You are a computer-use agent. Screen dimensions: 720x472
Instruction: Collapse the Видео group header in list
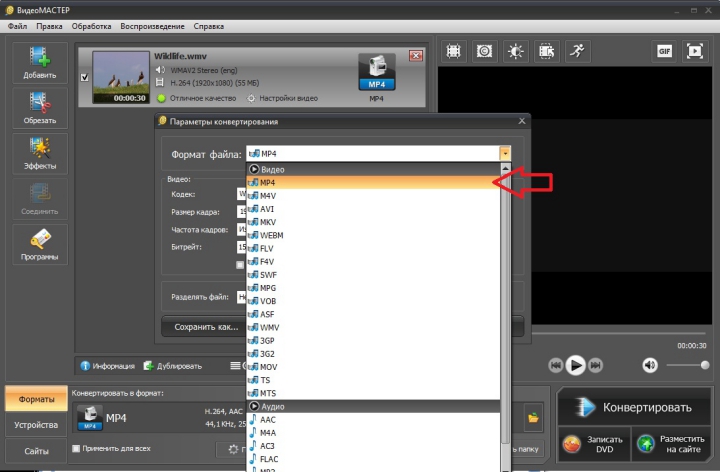click(x=373, y=169)
